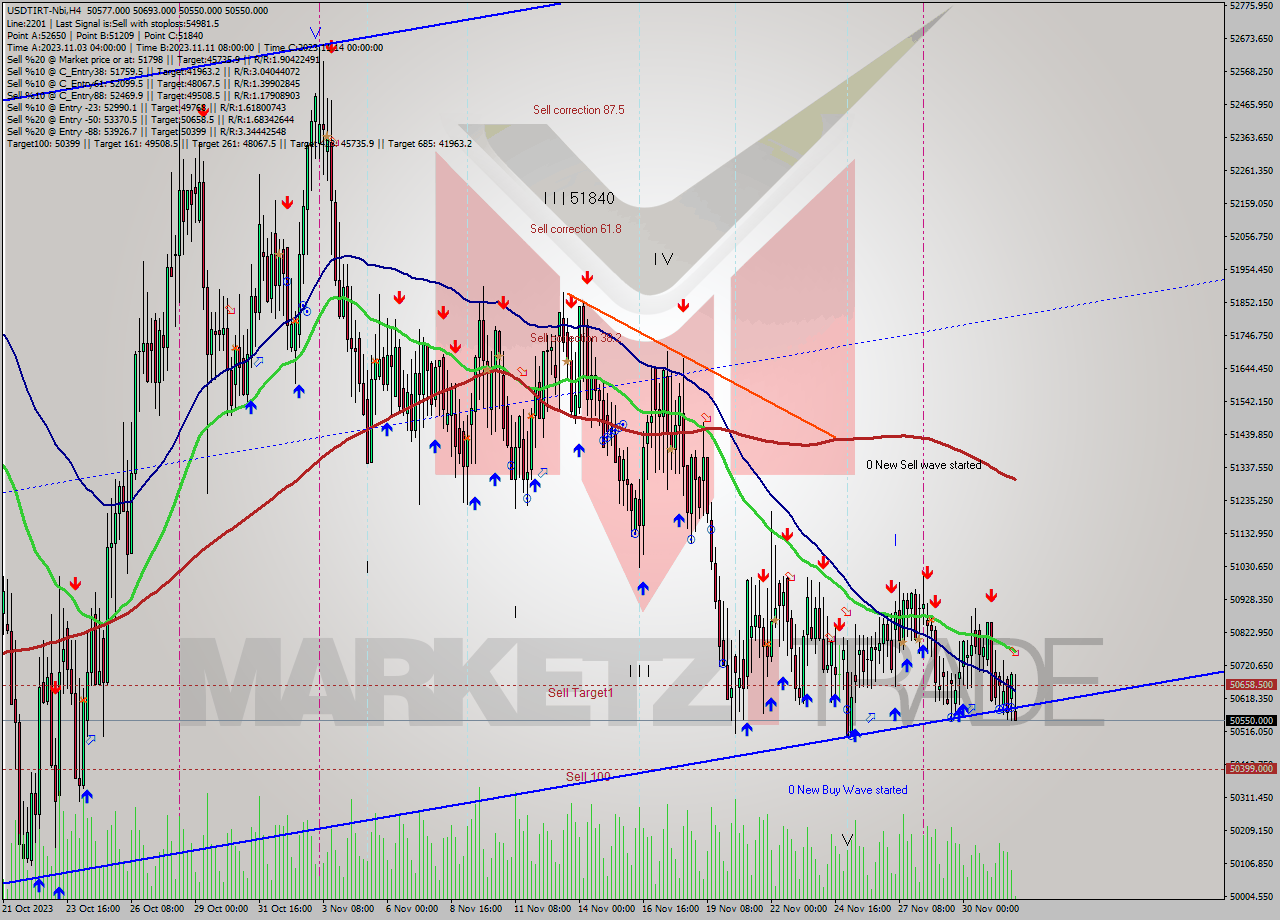1280x920 pixels.
Task: Click the 52568.250 price axis value
Action: 1251,72
